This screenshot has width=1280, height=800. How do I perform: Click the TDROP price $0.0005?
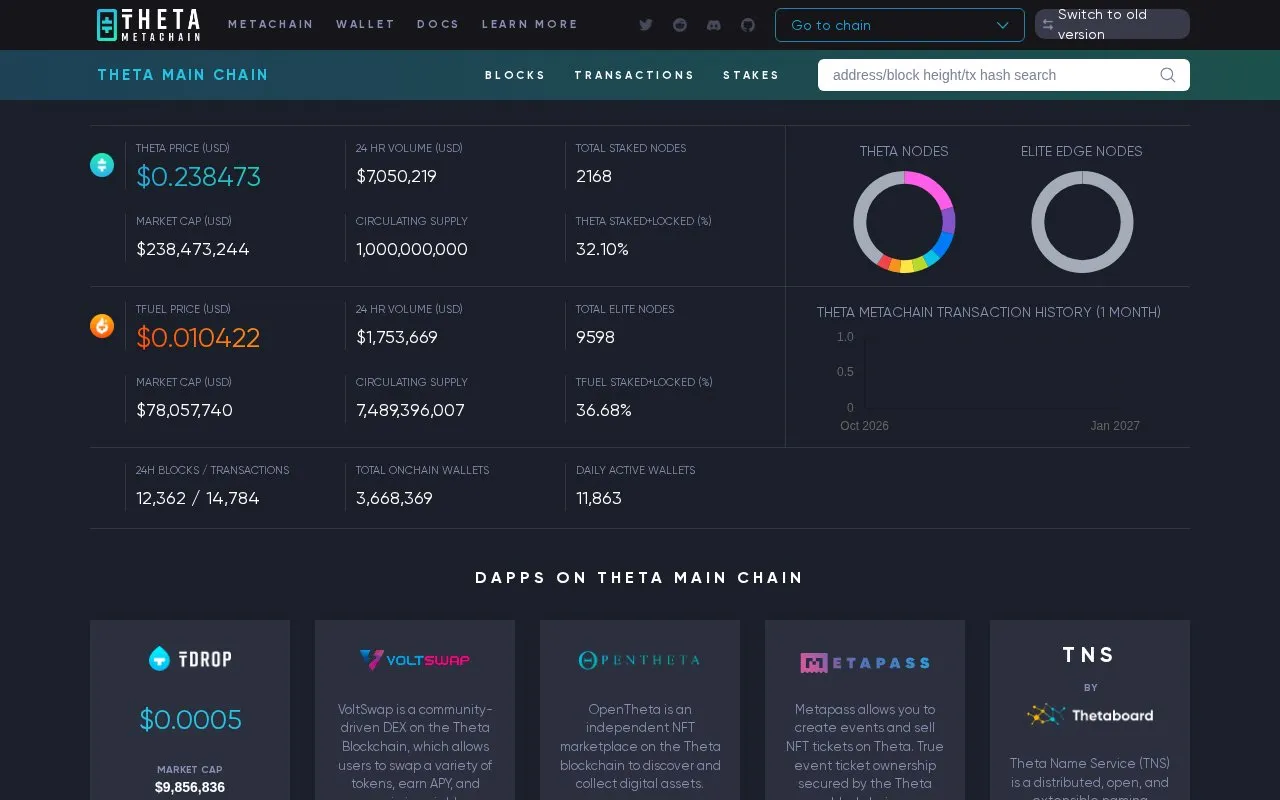[x=190, y=720]
